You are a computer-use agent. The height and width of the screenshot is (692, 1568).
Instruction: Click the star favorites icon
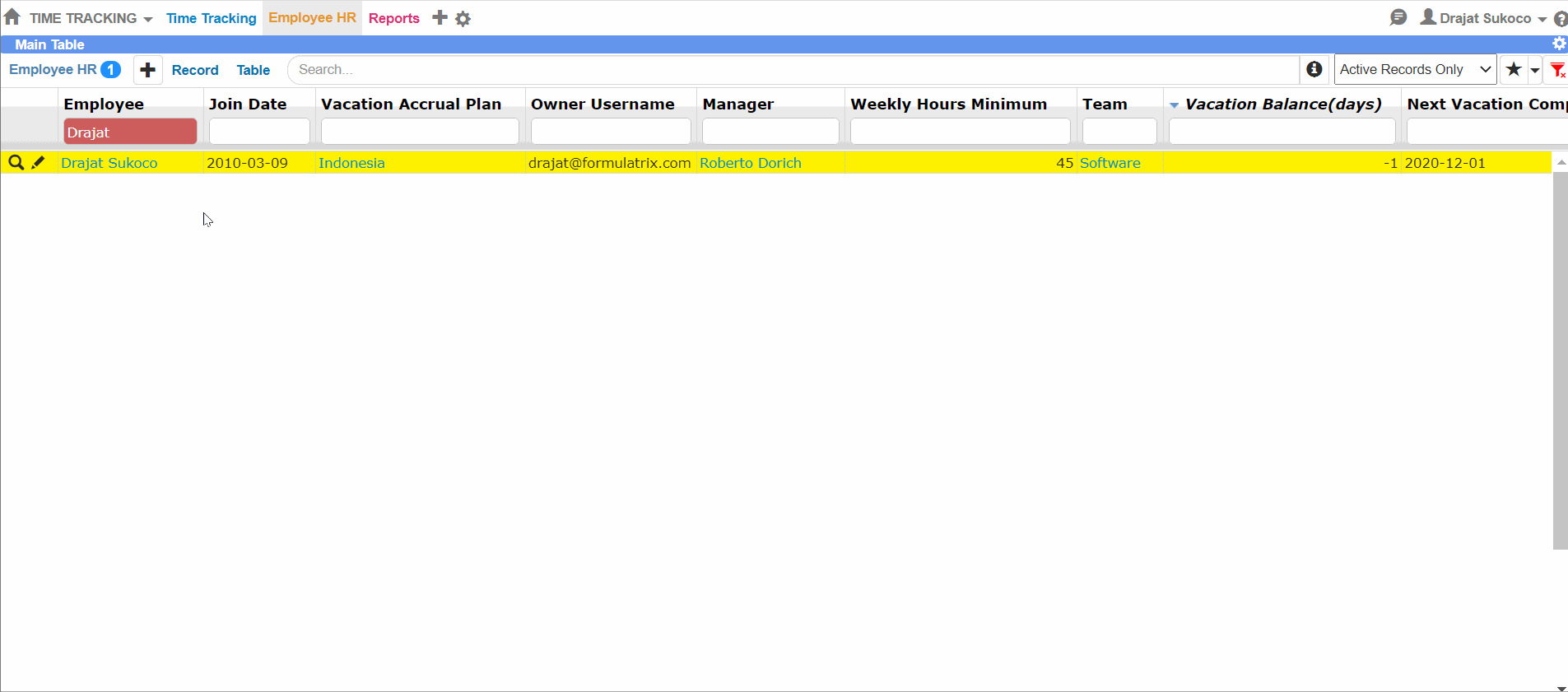(x=1514, y=70)
